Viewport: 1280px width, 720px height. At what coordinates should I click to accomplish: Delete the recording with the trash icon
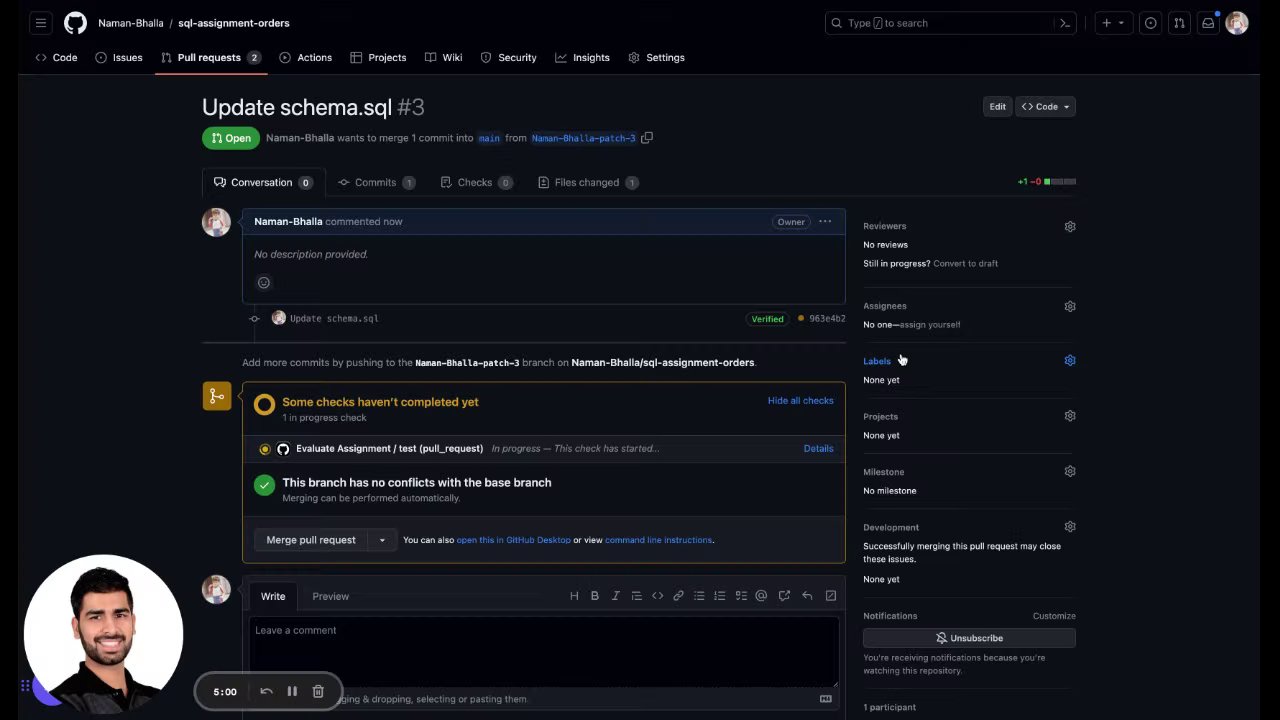318,691
